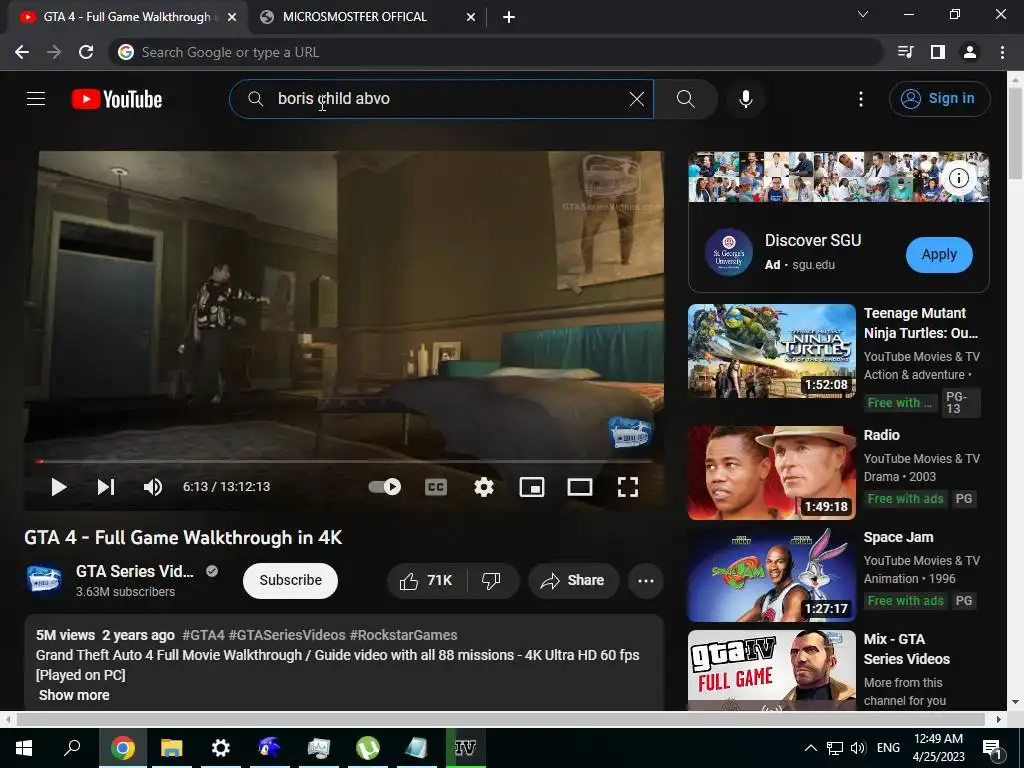Show hidden system tray icons
1024x768 pixels.
[810, 748]
